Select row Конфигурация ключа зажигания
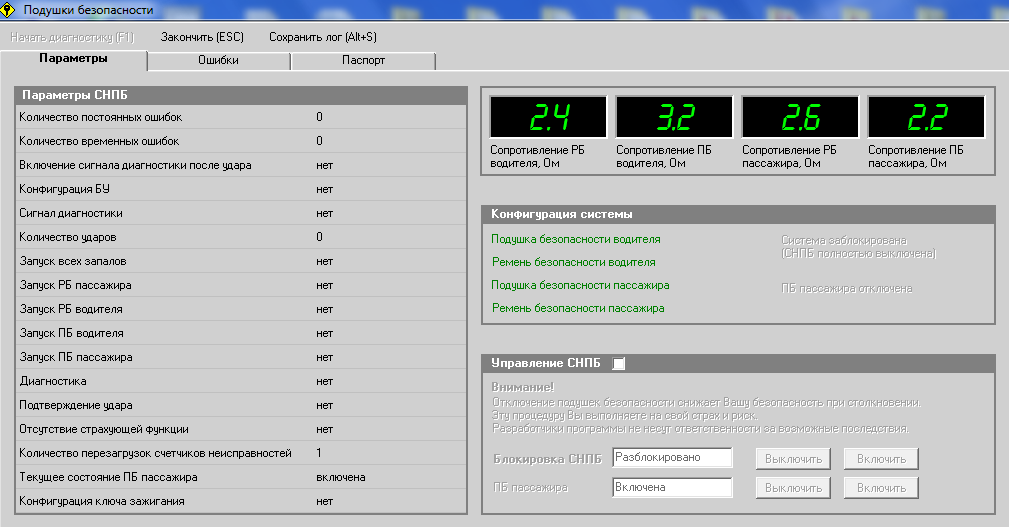 pyautogui.click(x=241, y=501)
